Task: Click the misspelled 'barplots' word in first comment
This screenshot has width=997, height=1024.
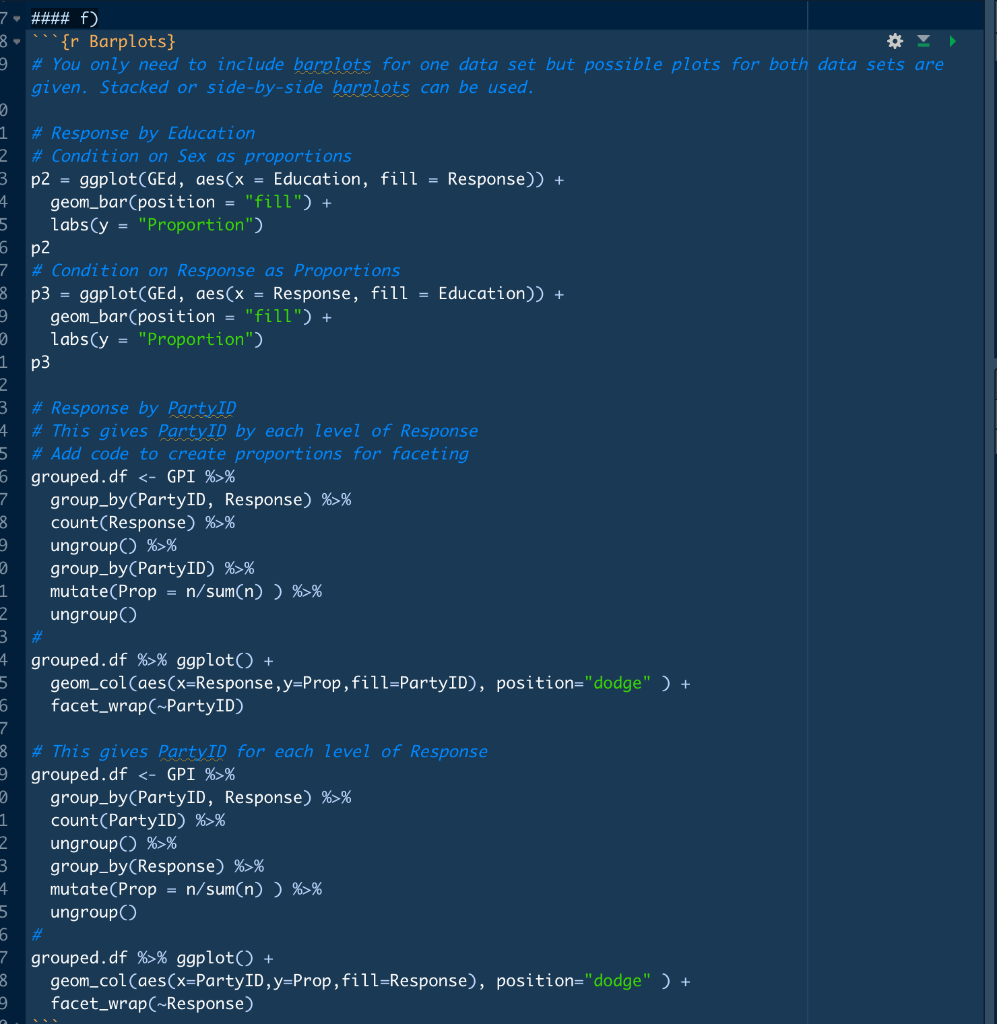Action: [x=332, y=65]
